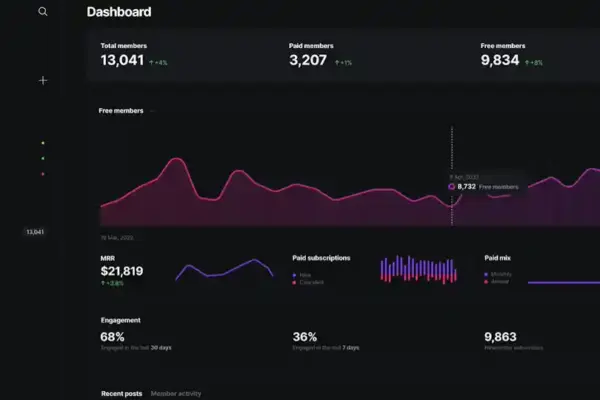Click the search magnifier icon in sidebar

pos(42,12)
